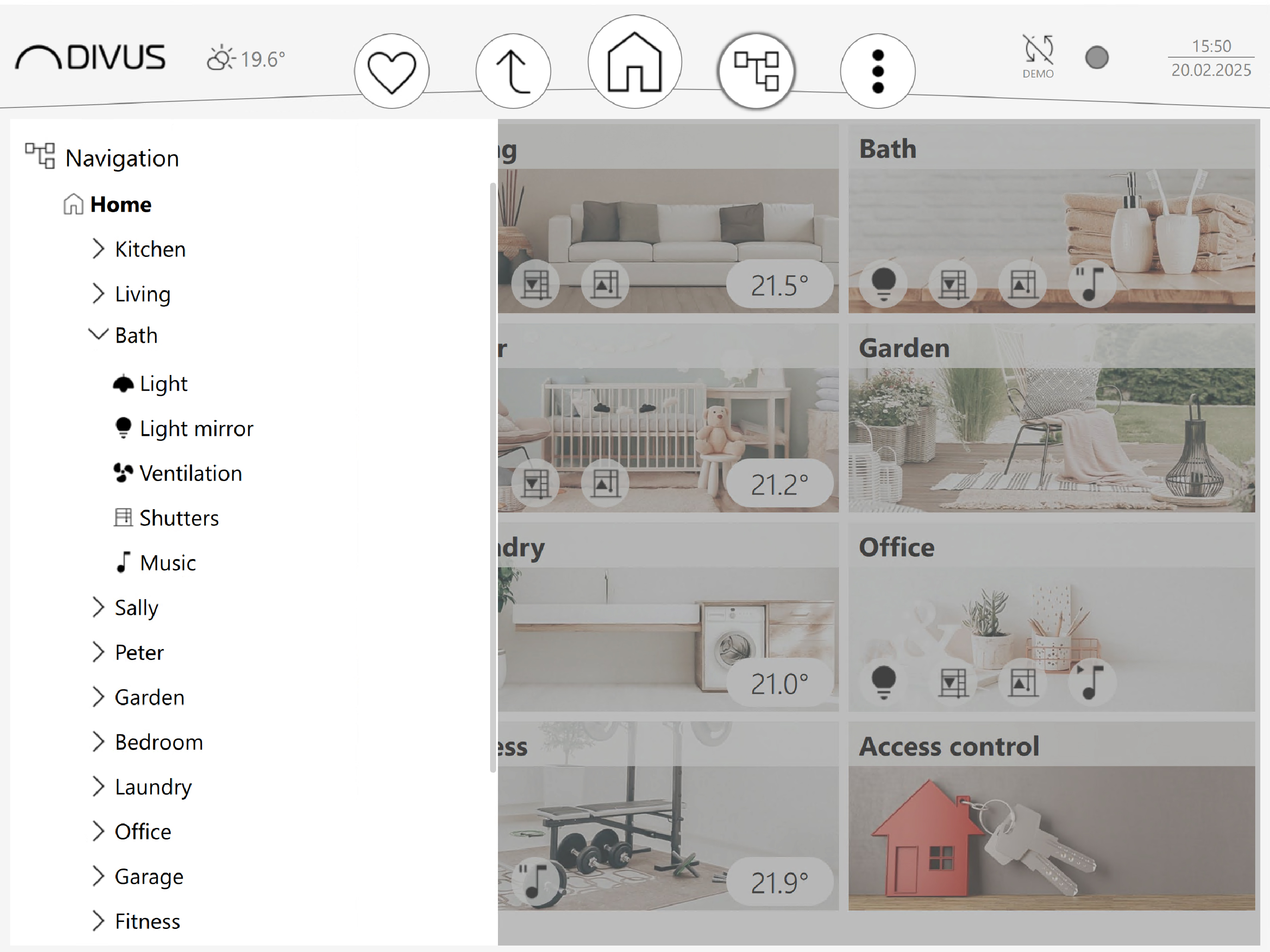Expand the Fitness tree node
This screenshot has width=1270, height=952.
pos(98,921)
